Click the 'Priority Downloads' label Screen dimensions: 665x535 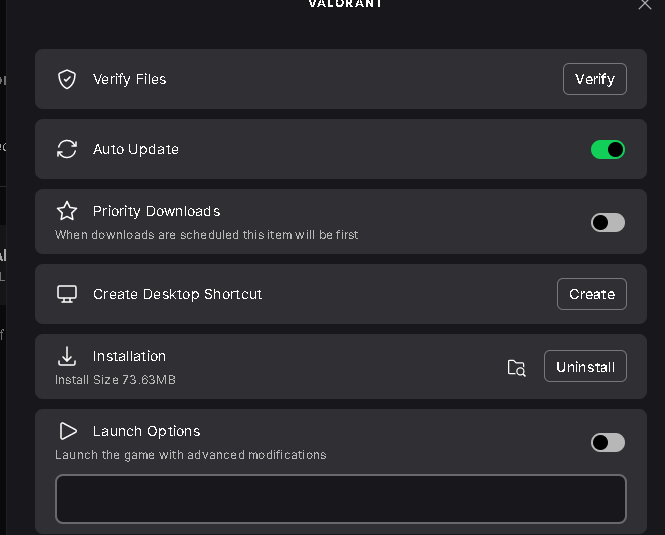coord(156,211)
